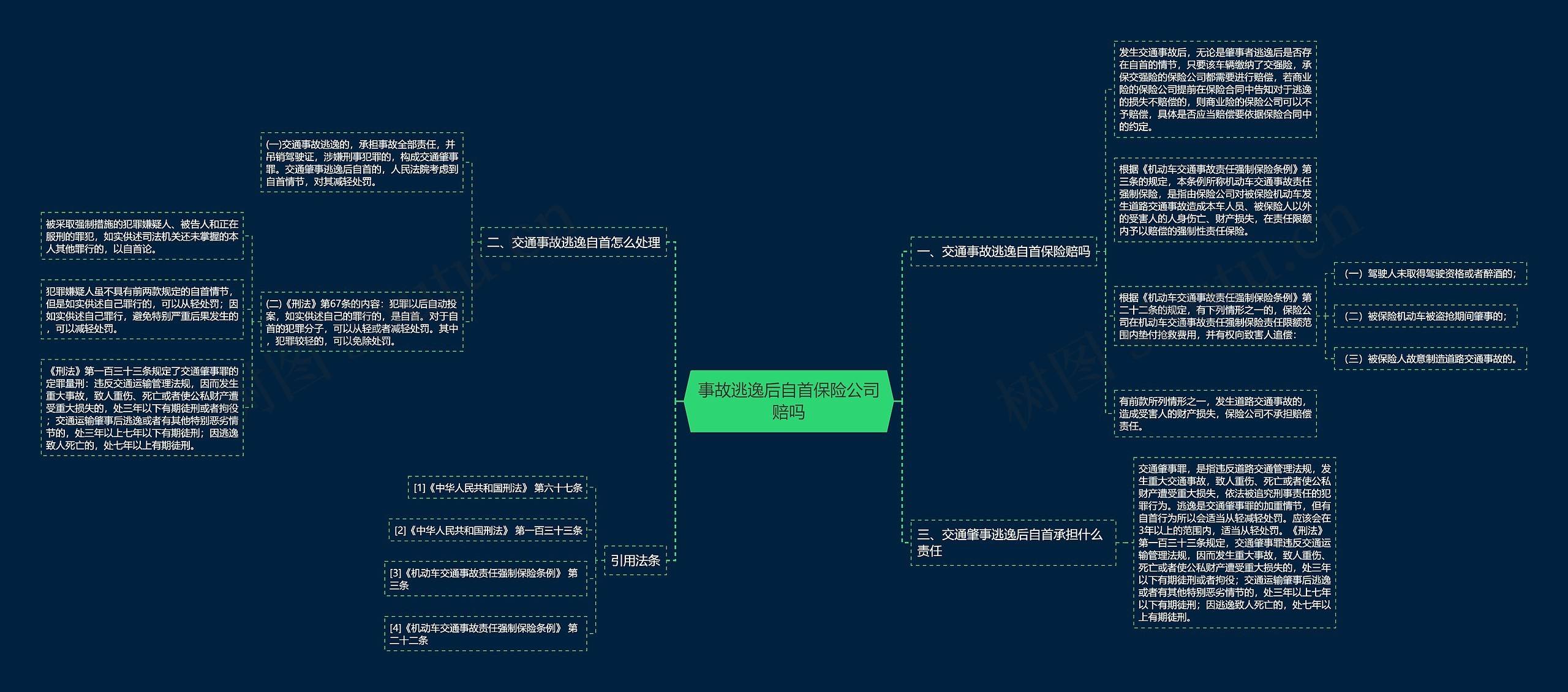Screen dimensions: 1568x692
Task: Select node starting 发生交通事故后，无论是肇事者
Action: pos(1215,89)
